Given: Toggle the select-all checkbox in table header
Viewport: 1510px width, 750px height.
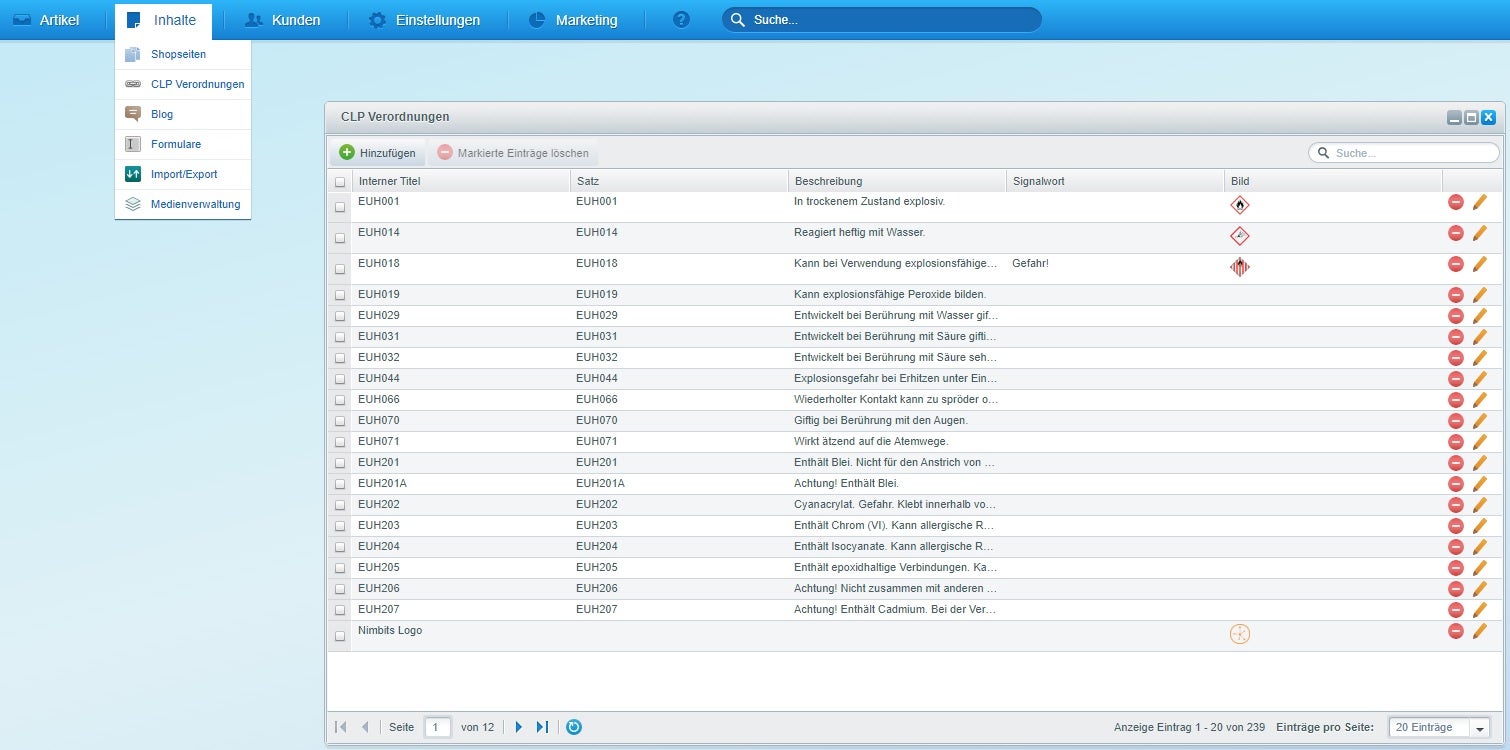Looking at the screenshot, I should (x=340, y=182).
